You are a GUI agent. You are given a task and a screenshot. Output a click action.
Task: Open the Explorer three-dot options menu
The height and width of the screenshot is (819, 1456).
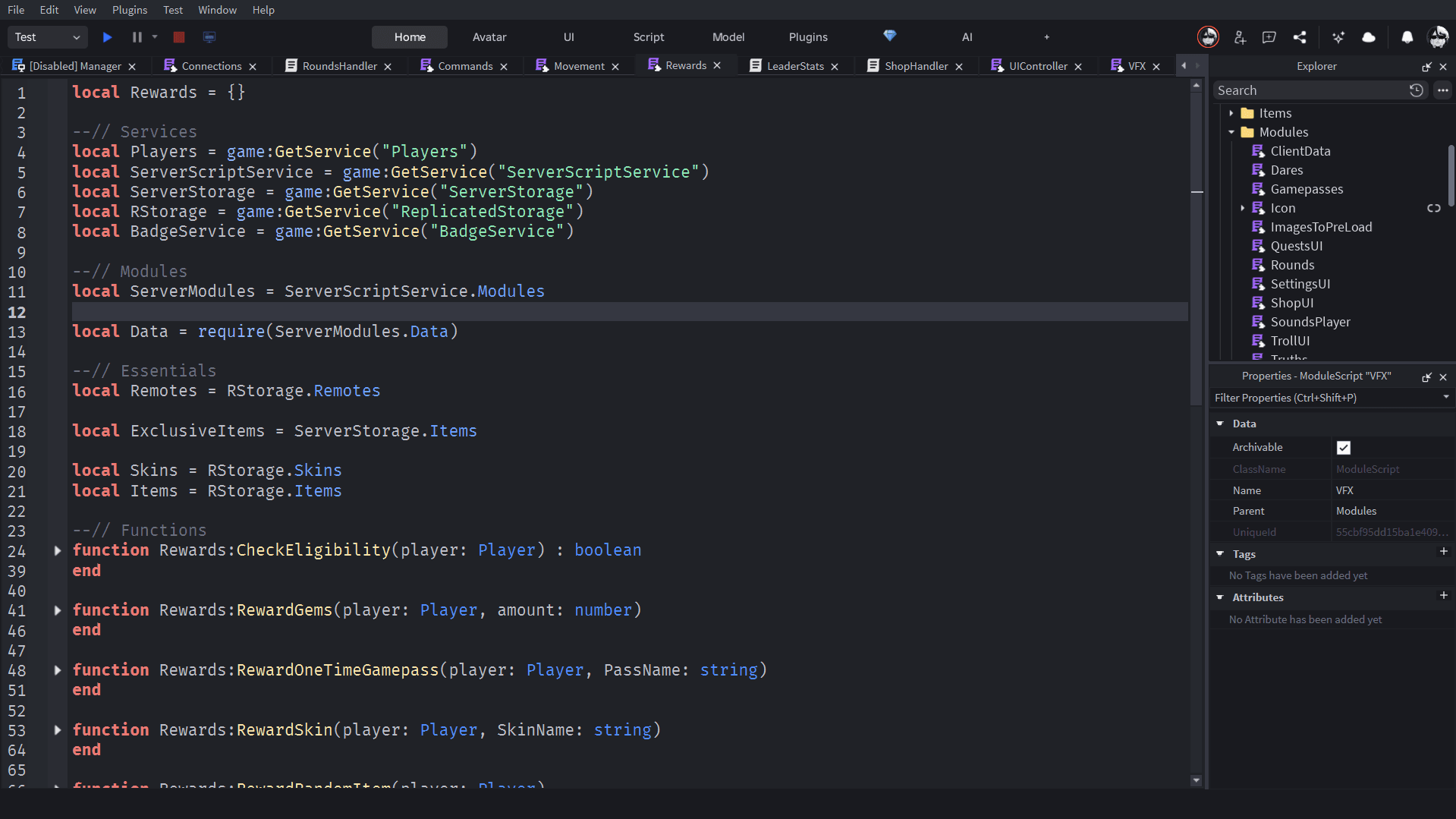1442,90
